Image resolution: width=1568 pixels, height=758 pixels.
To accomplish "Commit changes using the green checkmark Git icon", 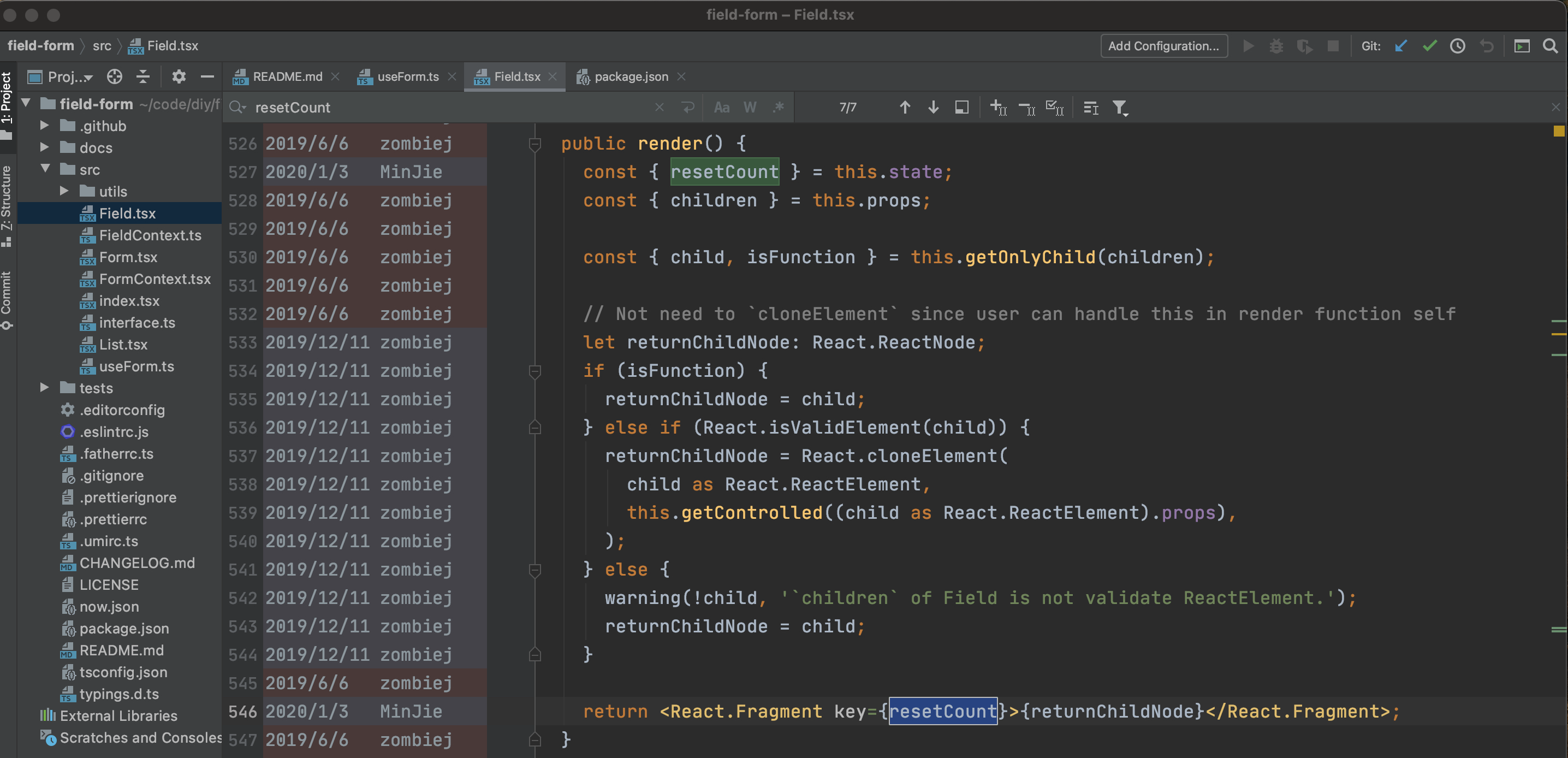I will [x=1430, y=46].
